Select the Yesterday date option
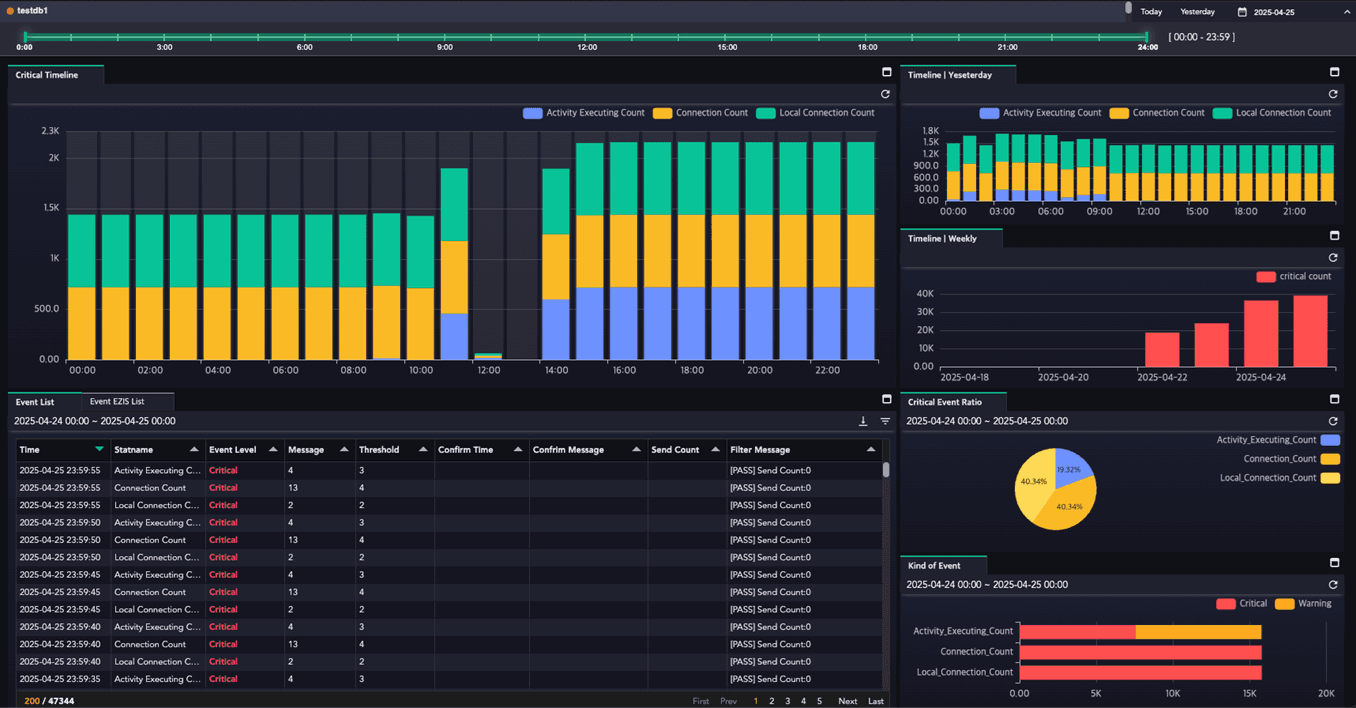This screenshot has width=1356, height=708. click(x=1197, y=12)
